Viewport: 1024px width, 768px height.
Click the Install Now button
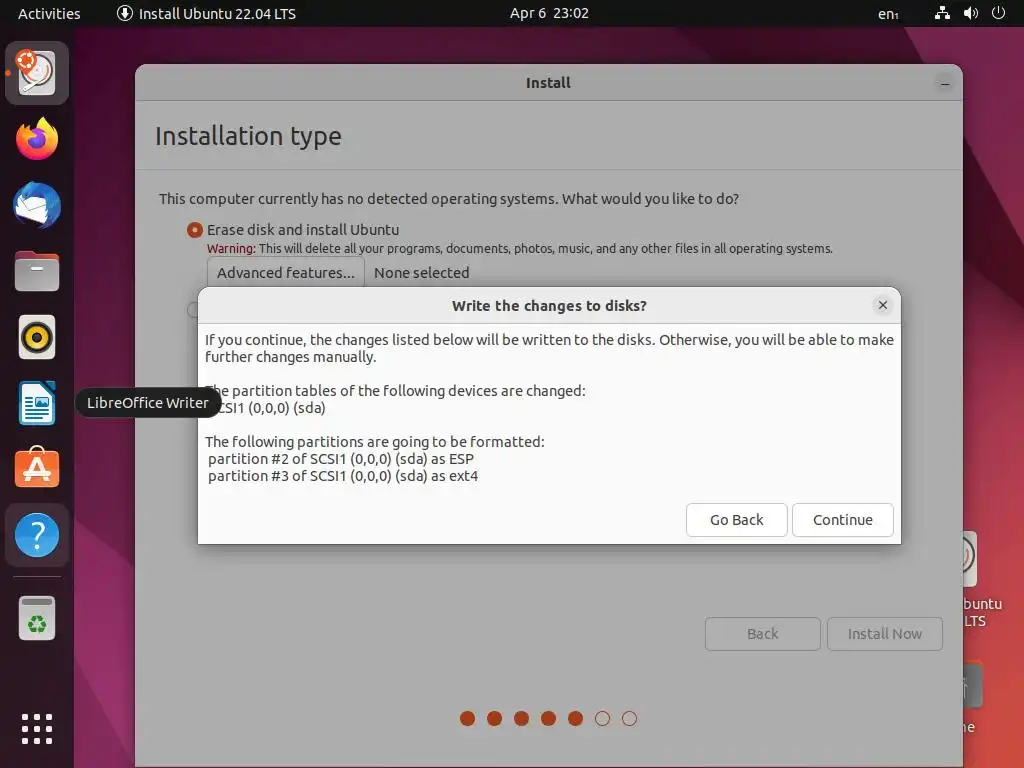(x=884, y=633)
